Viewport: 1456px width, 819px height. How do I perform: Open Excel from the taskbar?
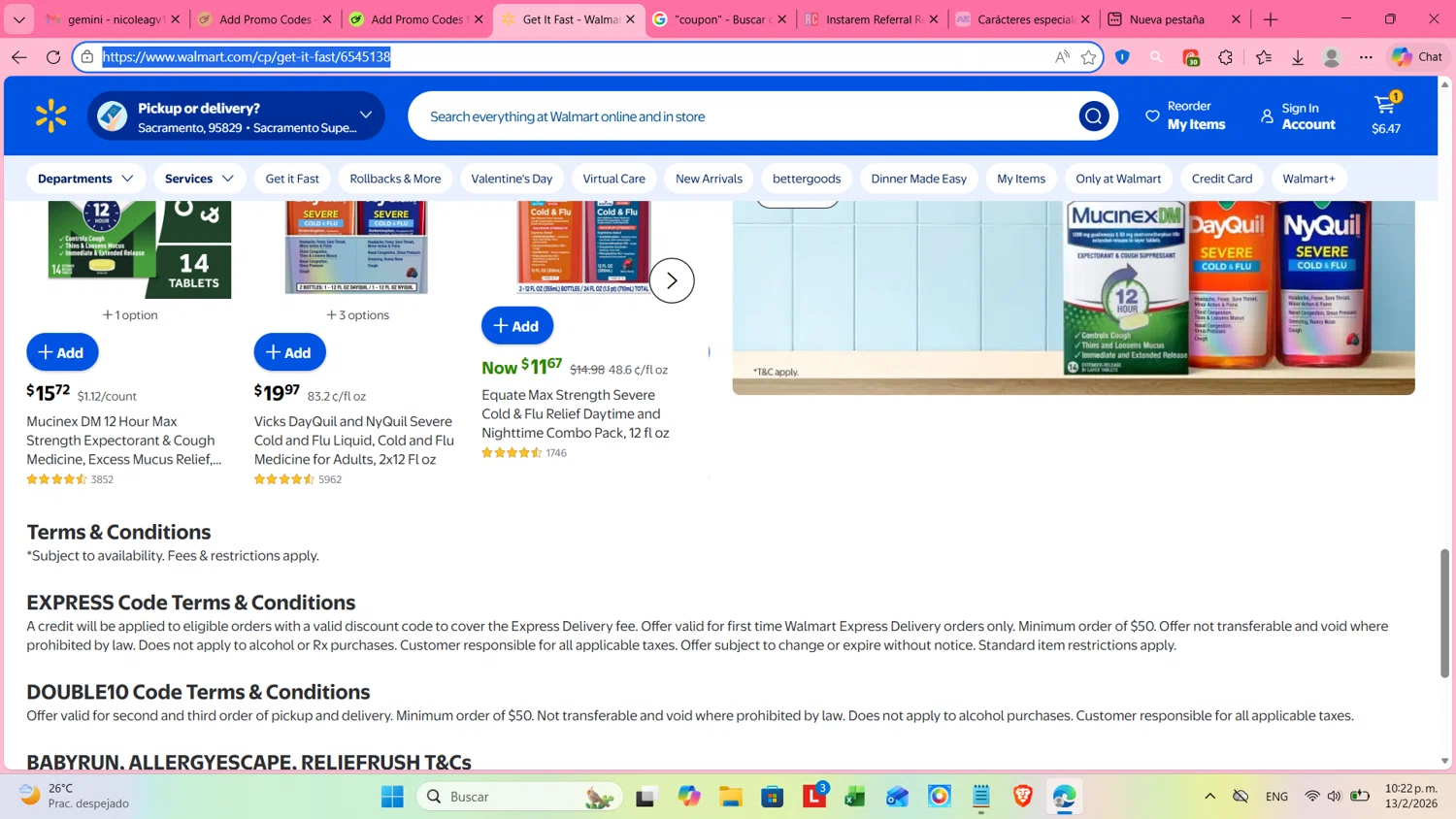click(854, 797)
